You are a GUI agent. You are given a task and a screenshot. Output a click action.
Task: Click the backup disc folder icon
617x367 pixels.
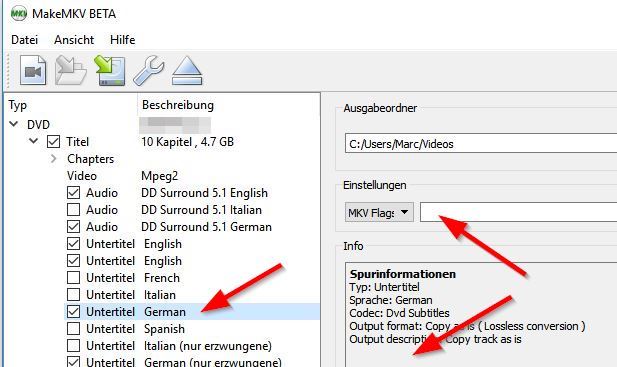click(x=71, y=70)
